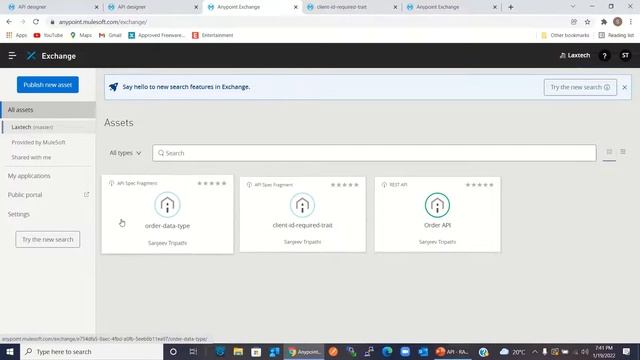Image resolution: width=640 pixels, height=360 pixels.
Task: Expand the All types dropdown
Action: point(125,153)
